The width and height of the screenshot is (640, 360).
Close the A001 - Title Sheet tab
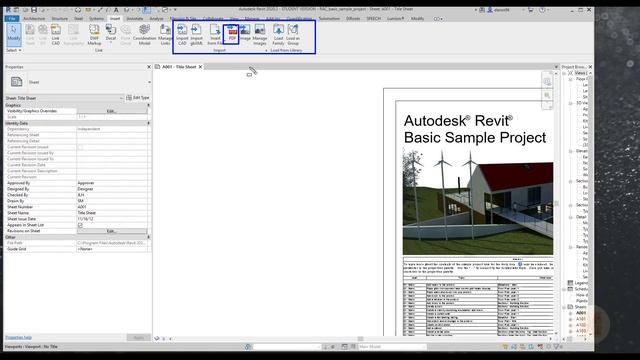(x=200, y=67)
